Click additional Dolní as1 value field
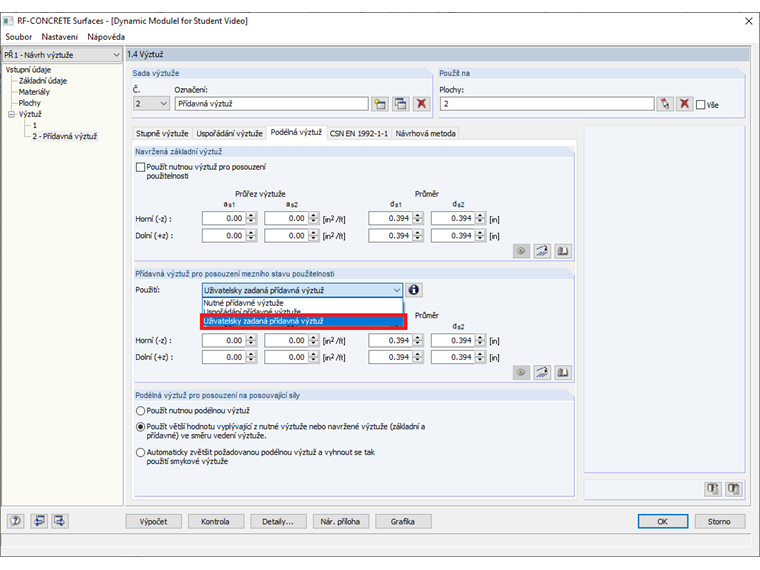 pyautogui.click(x=224, y=358)
